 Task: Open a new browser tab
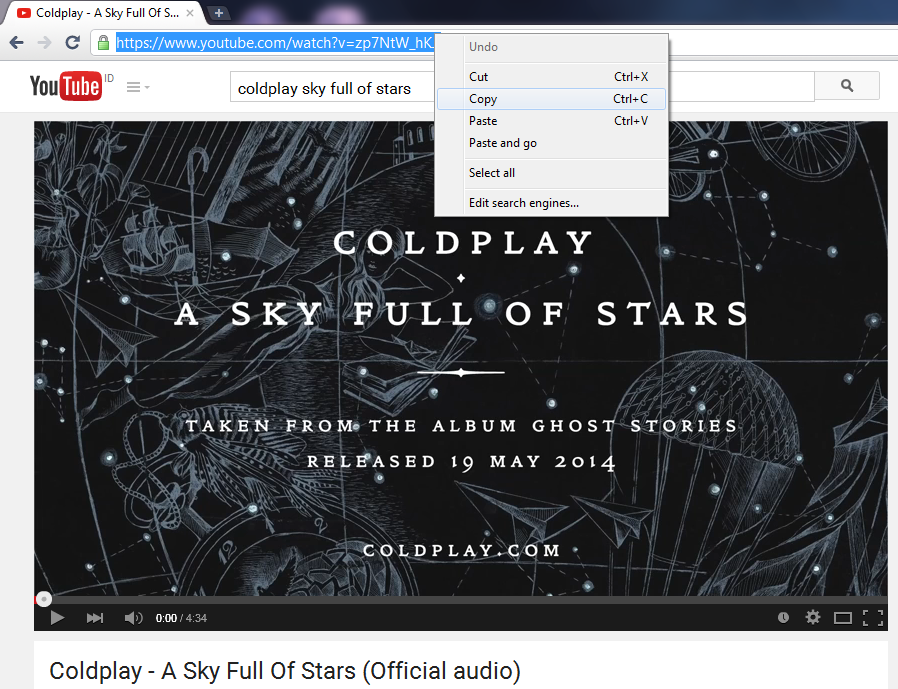point(218,13)
